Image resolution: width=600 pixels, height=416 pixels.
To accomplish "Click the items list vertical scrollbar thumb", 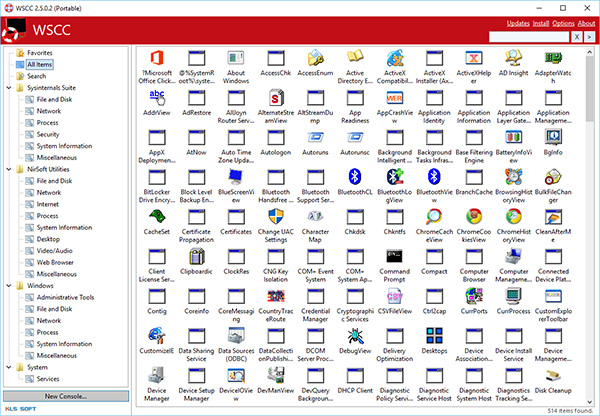I will coord(589,89).
